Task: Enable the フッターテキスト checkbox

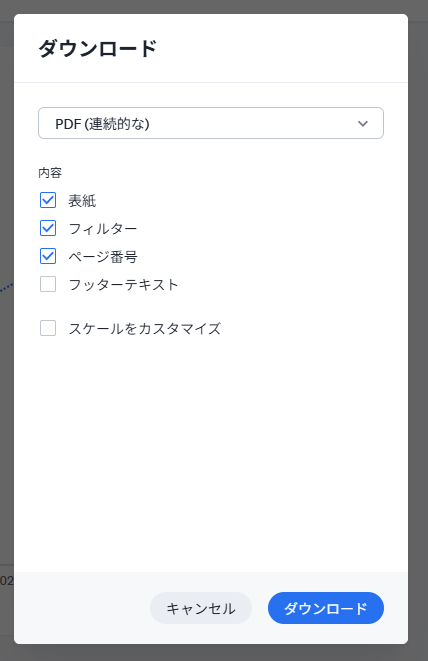Action: (x=48, y=284)
